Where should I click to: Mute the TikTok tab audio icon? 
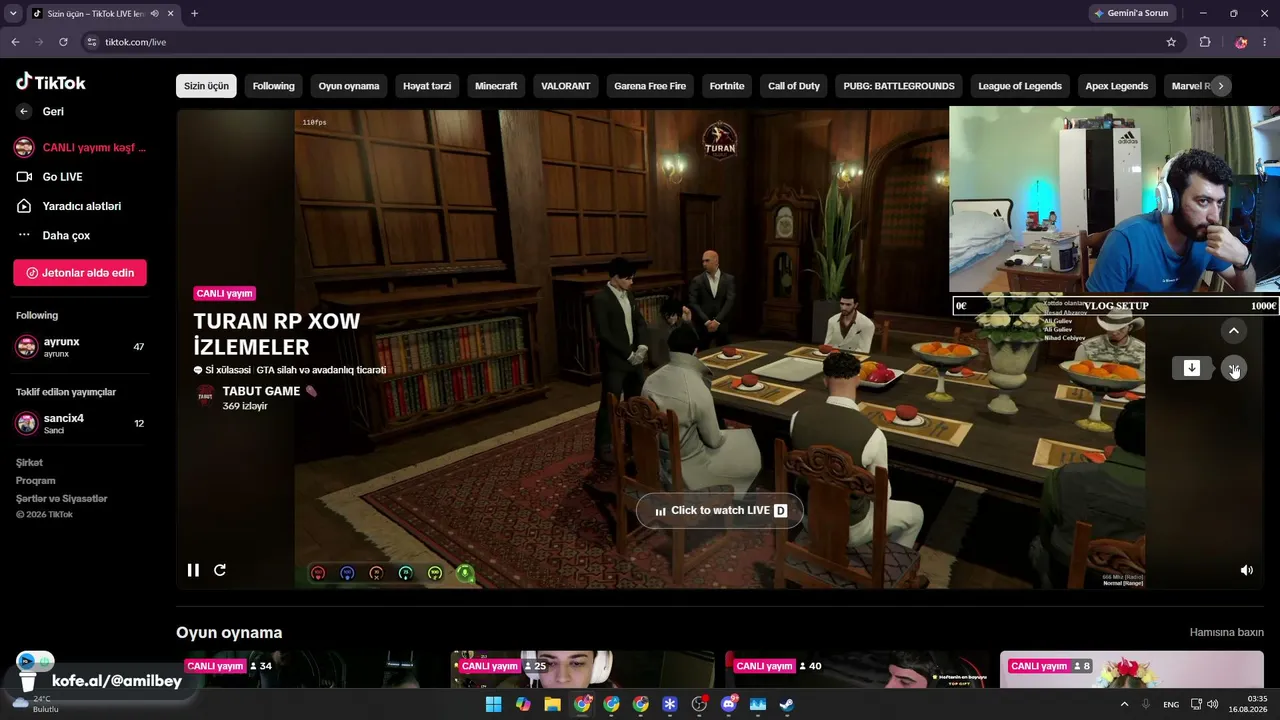(x=154, y=13)
